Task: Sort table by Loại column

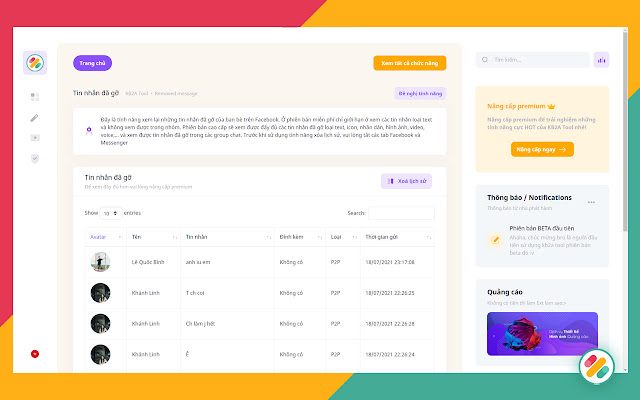Action: [343, 237]
